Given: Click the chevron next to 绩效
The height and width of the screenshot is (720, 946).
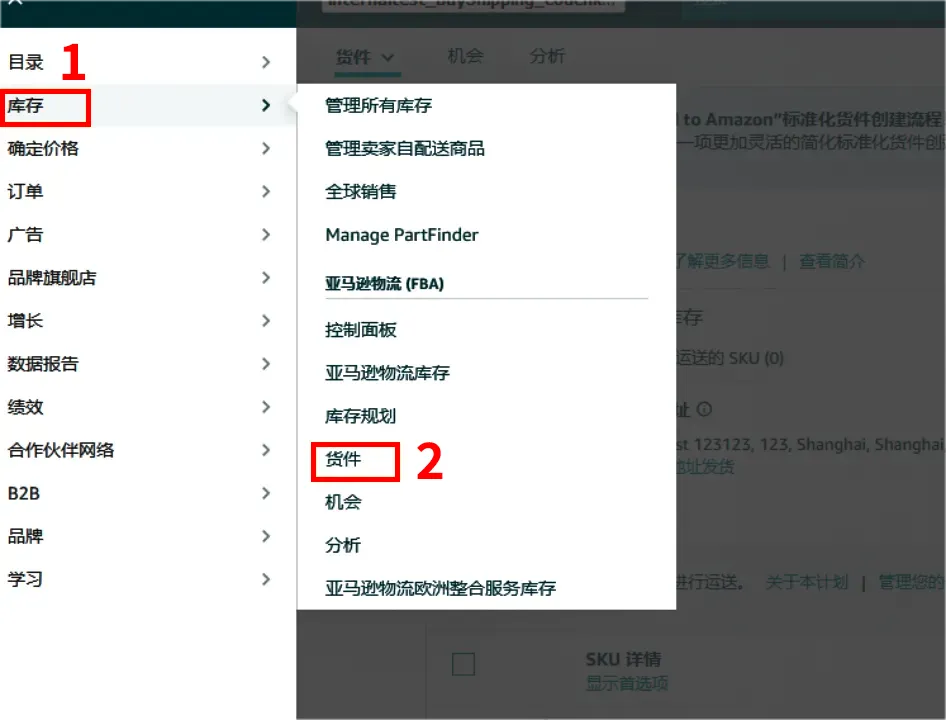Looking at the screenshot, I should (x=265, y=407).
